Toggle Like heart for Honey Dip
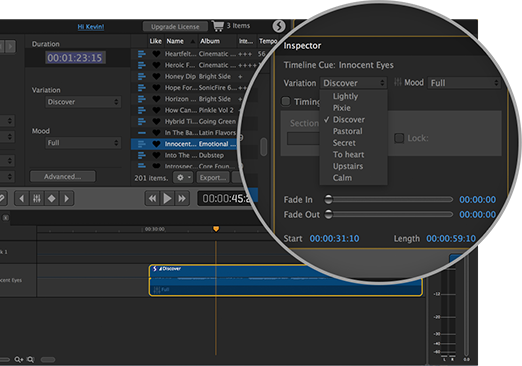 coord(156,76)
